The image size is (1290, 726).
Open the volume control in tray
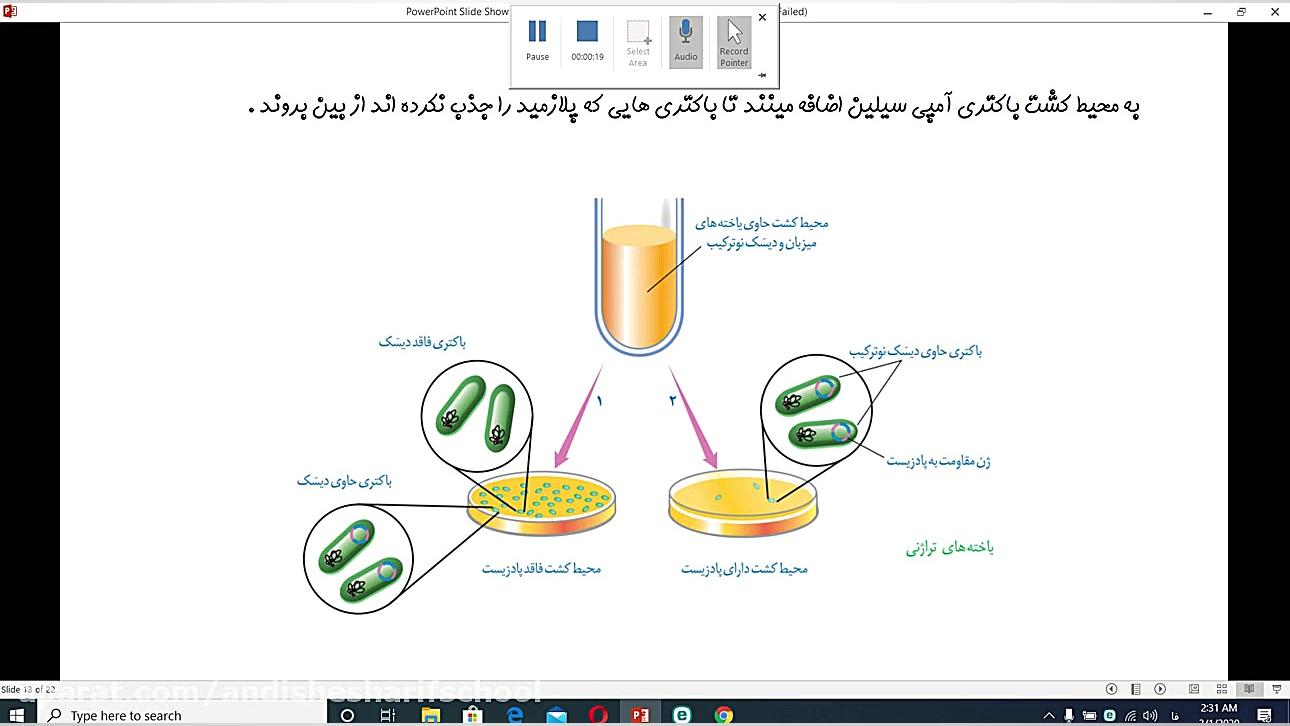pyautogui.click(x=1149, y=715)
